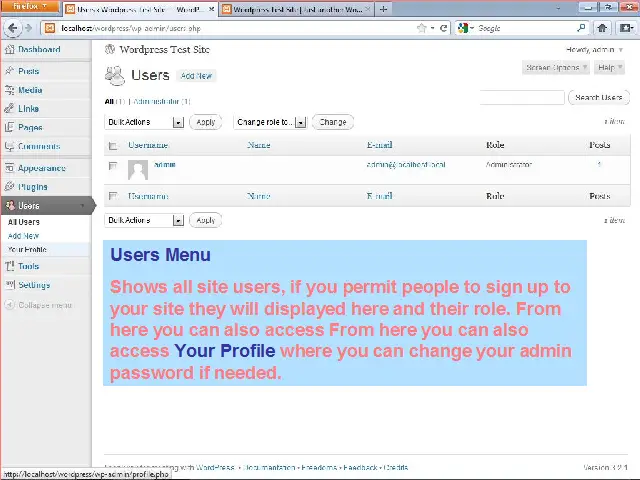Reload the page with the refresh icon
Screen dimensions: 640x480
click(444, 28)
